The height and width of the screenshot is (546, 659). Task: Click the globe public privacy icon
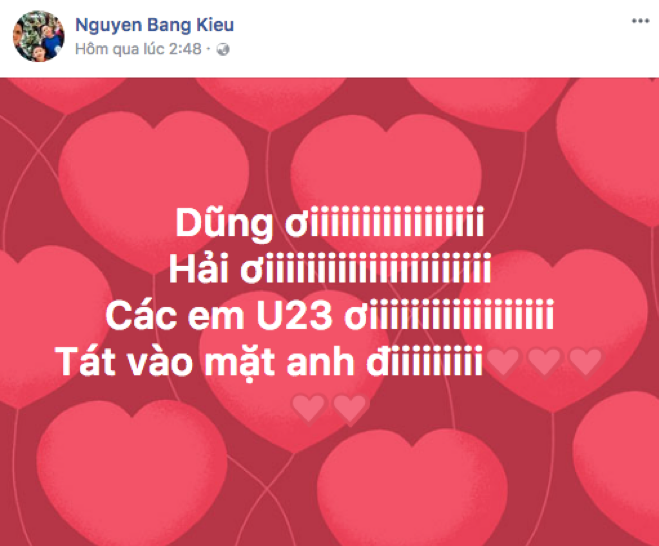click(x=223, y=50)
